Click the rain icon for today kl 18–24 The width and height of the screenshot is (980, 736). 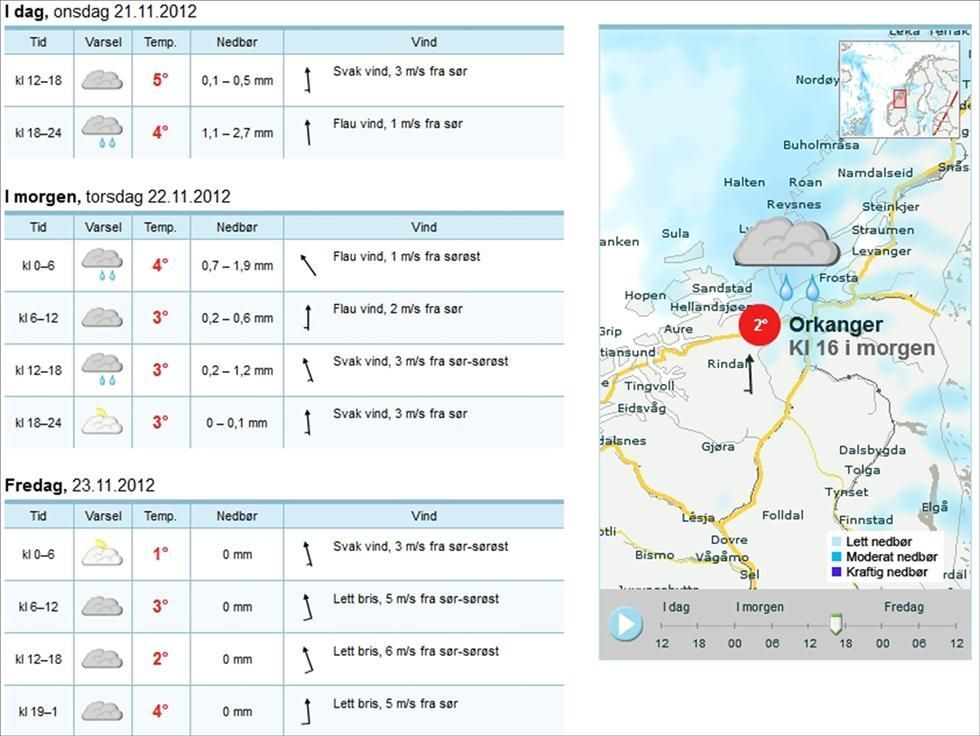pyautogui.click(x=102, y=132)
